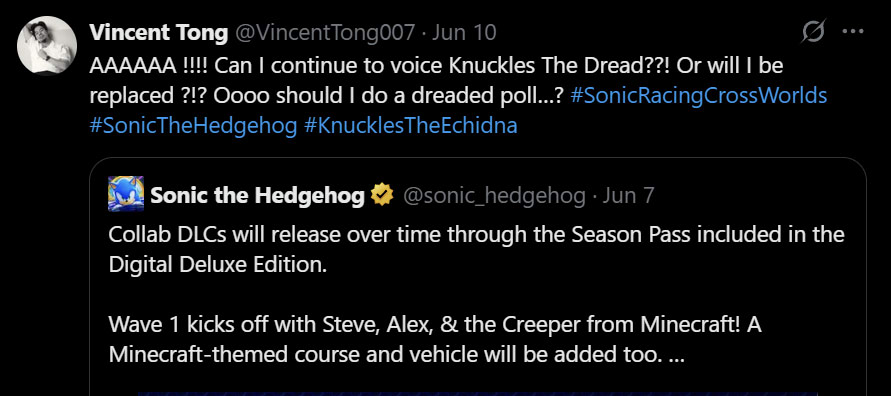
Task: Open the @VincentTong007 handle
Action: pyautogui.click(x=324, y=32)
